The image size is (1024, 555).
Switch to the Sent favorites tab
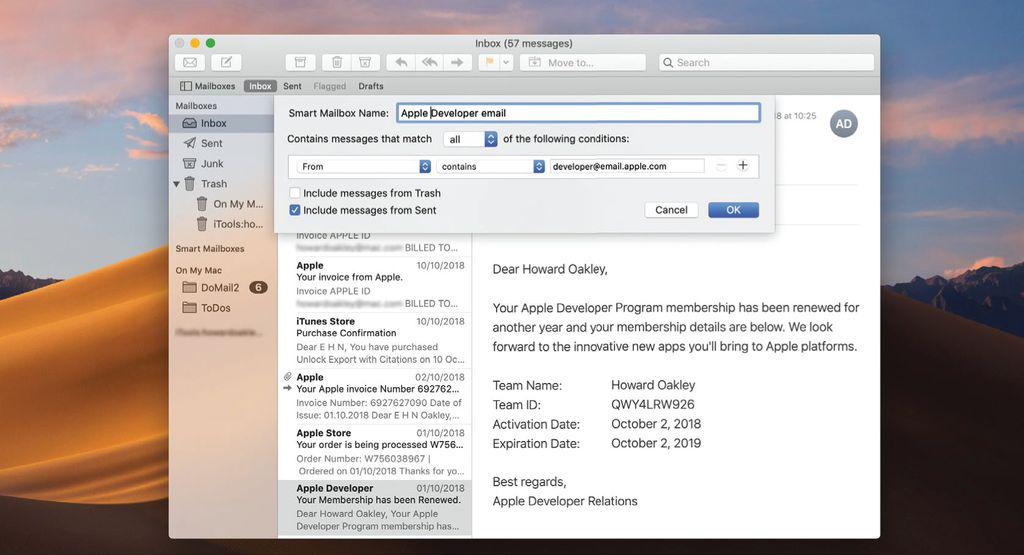[292, 86]
